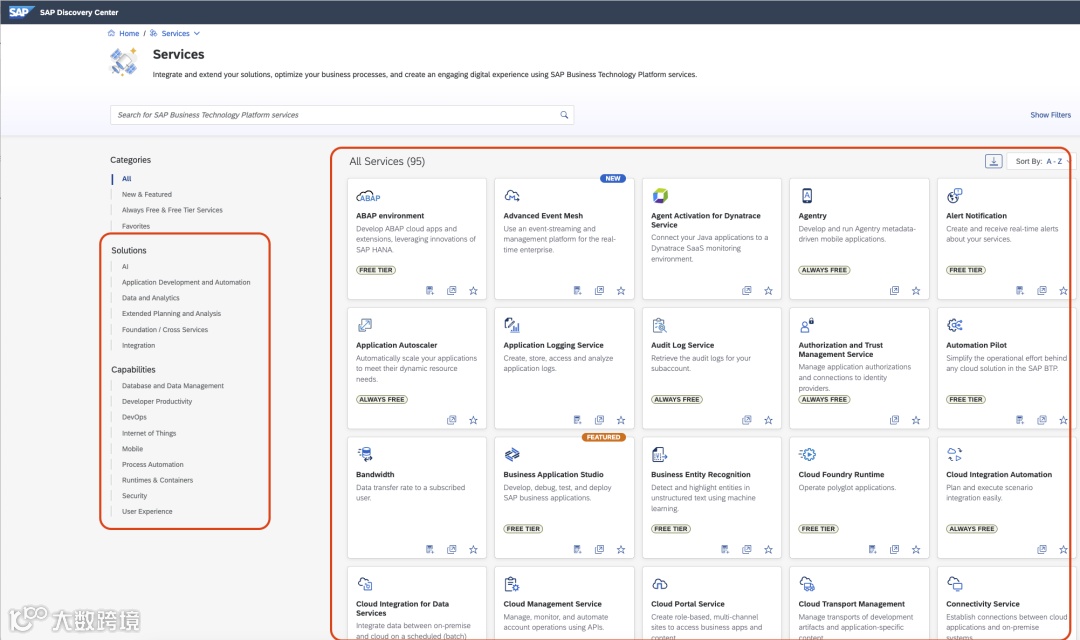Open the Cloud Portal Service title
Viewport: 1080px width, 640px height.
687,604
